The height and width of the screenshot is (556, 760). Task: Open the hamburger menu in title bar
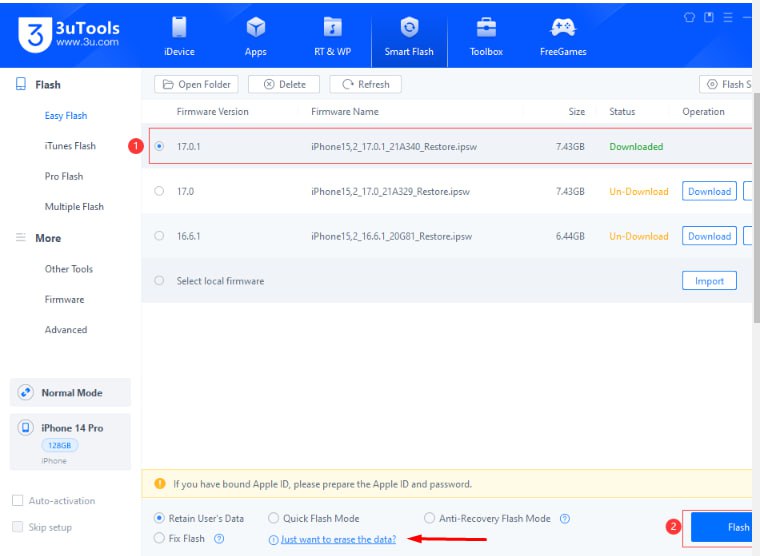coord(728,17)
